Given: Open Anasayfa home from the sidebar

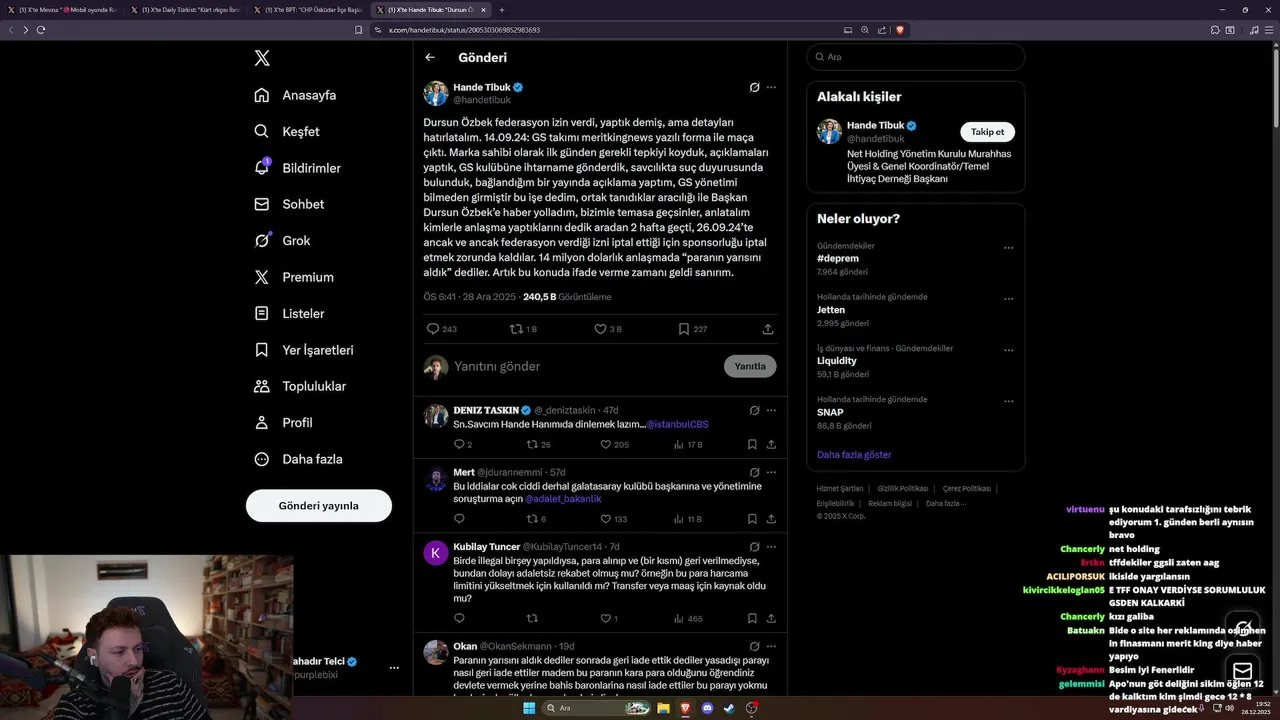Looking at the screenshot, I should 295,95.
